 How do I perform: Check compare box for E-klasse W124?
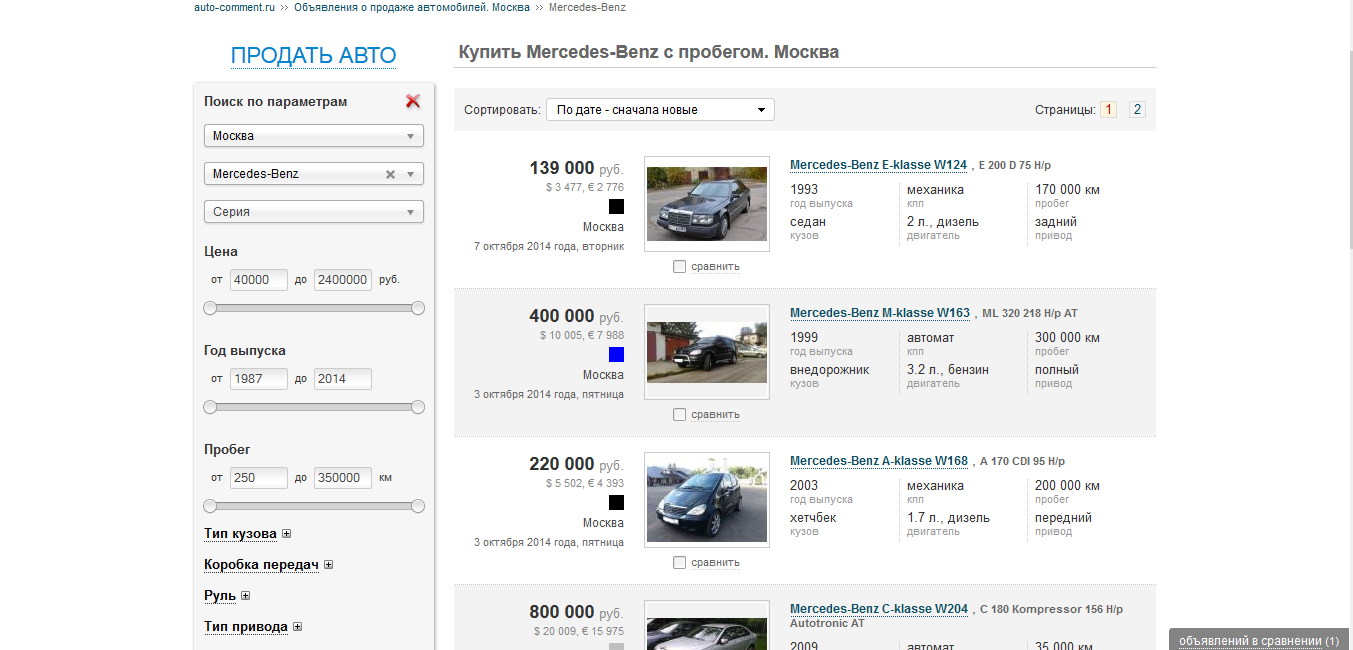(x=680, y=267)
